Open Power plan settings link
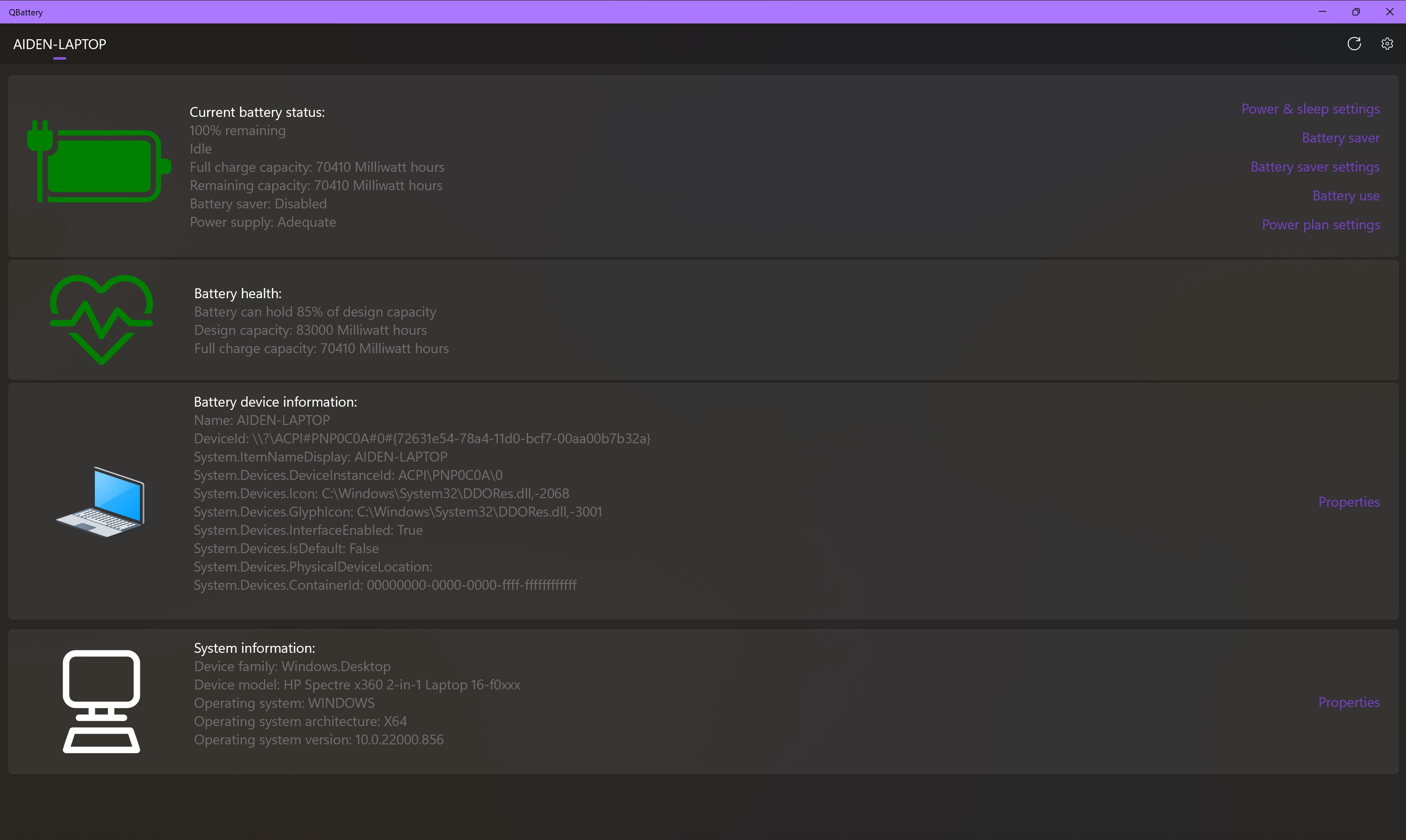Screen dimensions: 1406x840 click(1321, 224)
